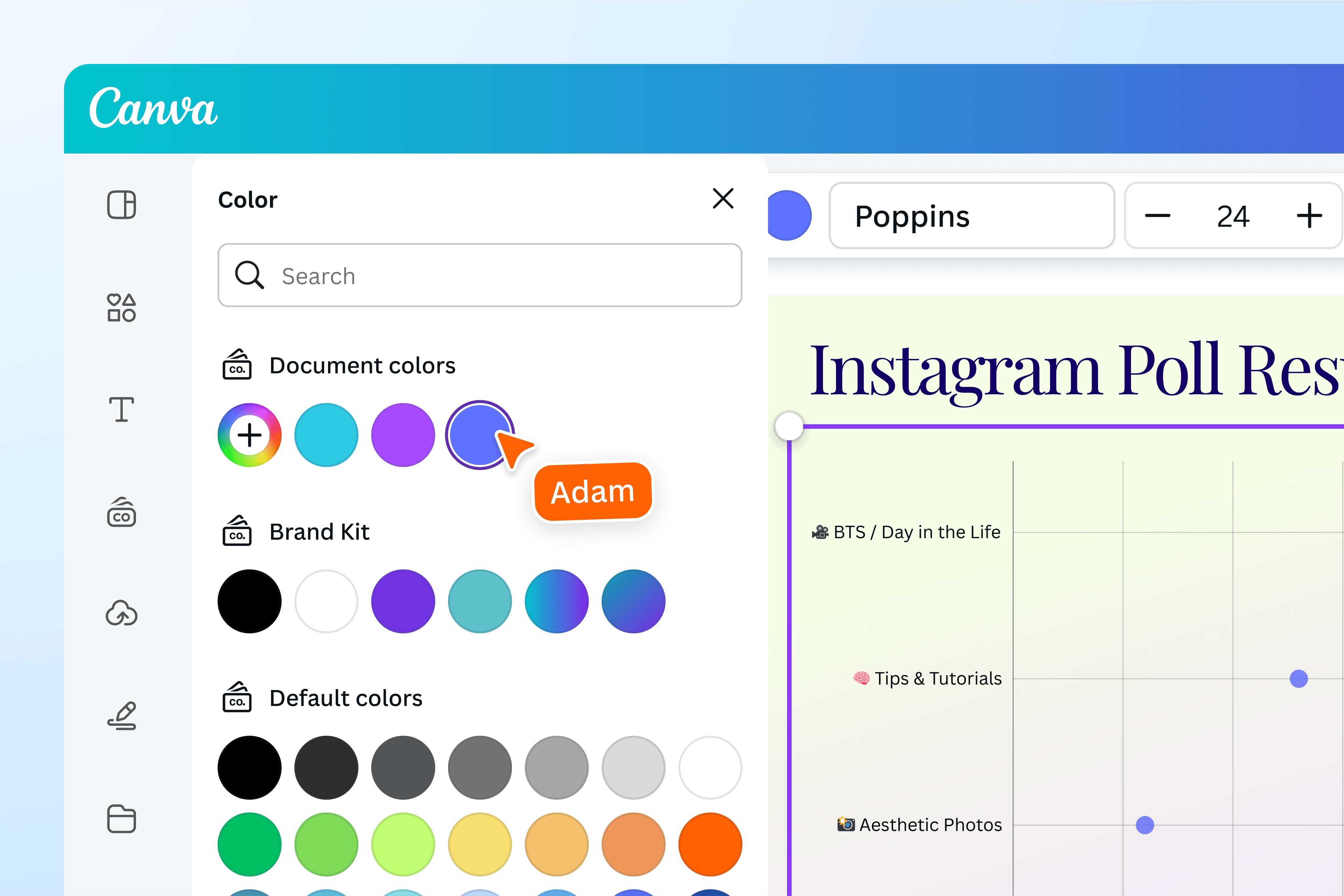The image size is (1344, 896).
Task: Open the Elements panel
Action: point(121,307)
